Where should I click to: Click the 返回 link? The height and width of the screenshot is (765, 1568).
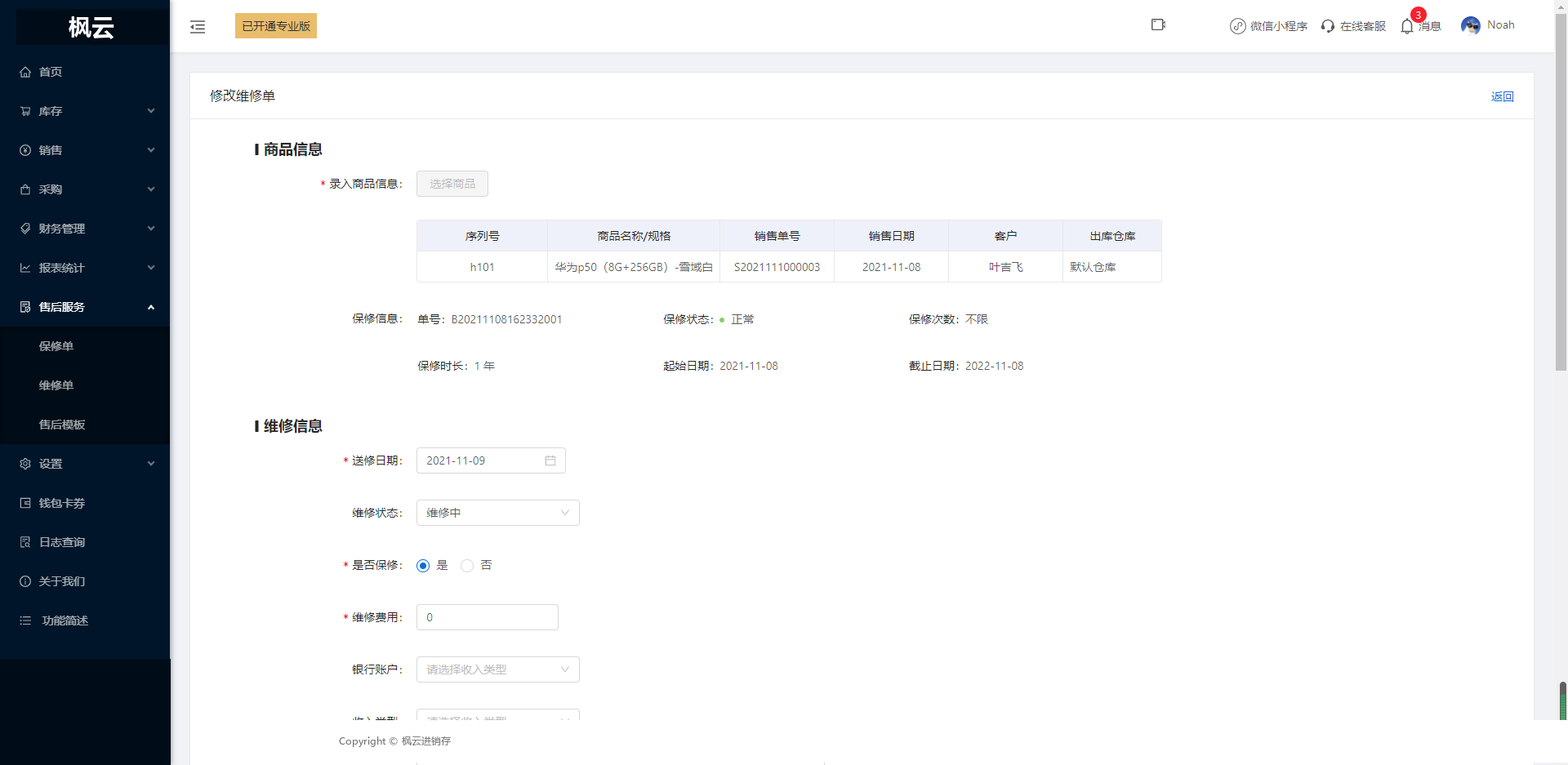1502,96
